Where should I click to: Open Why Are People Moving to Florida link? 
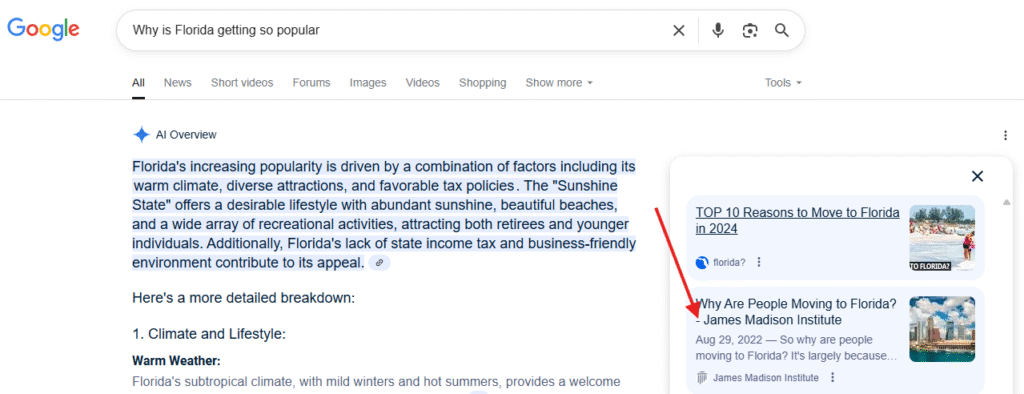pyautogui.click(x=796, y=312)
